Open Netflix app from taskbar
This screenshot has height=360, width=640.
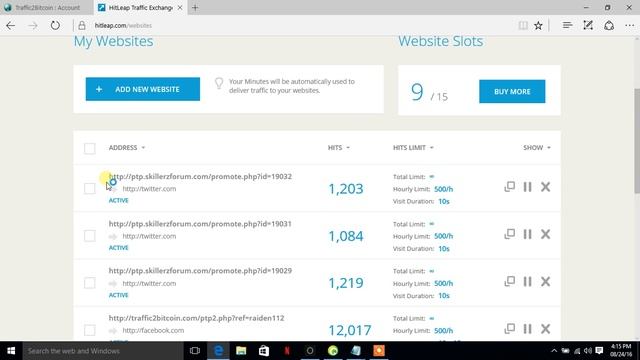pos(287,351)
